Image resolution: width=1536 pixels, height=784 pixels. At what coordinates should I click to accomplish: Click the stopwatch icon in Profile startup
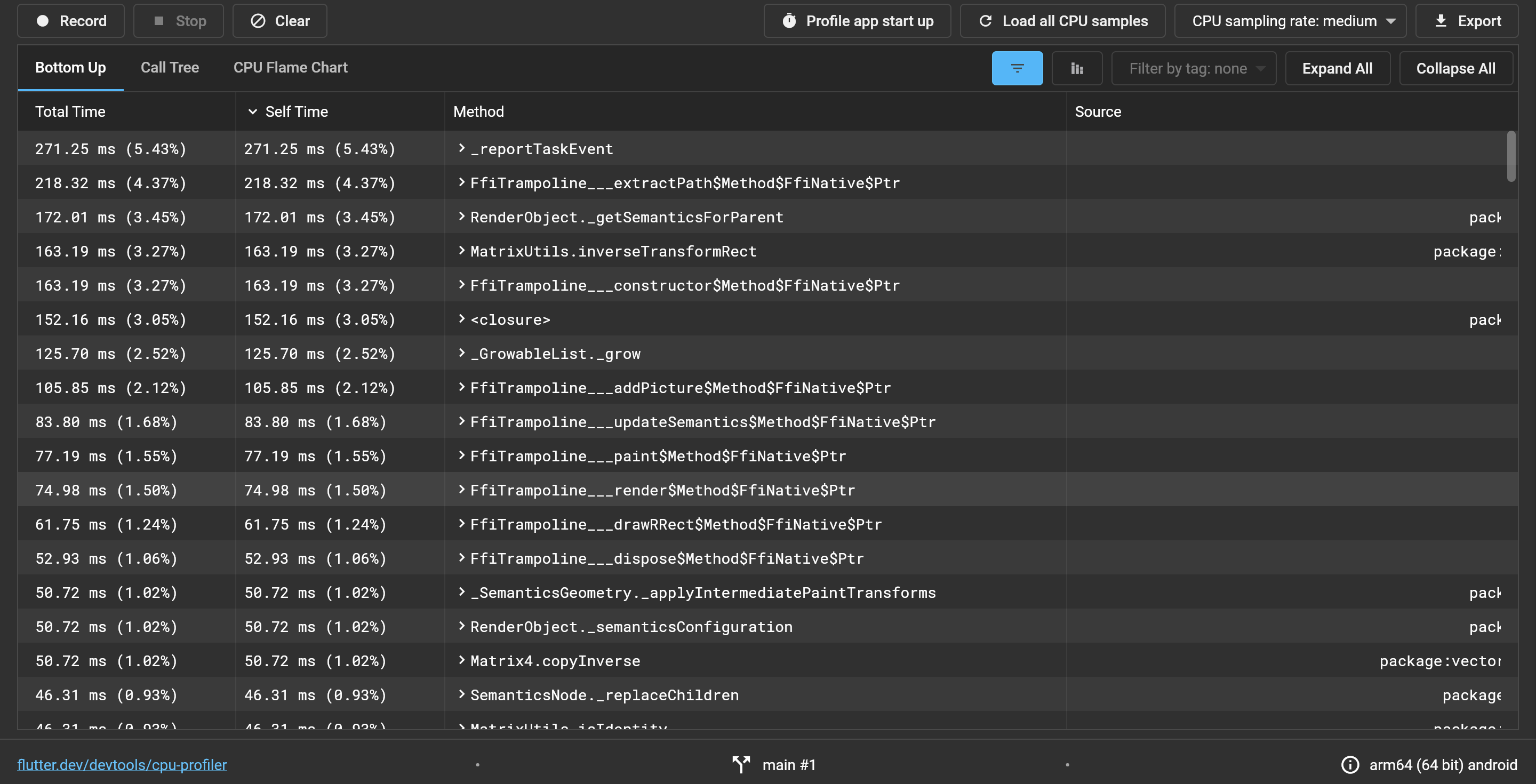[x=789, y=21]
